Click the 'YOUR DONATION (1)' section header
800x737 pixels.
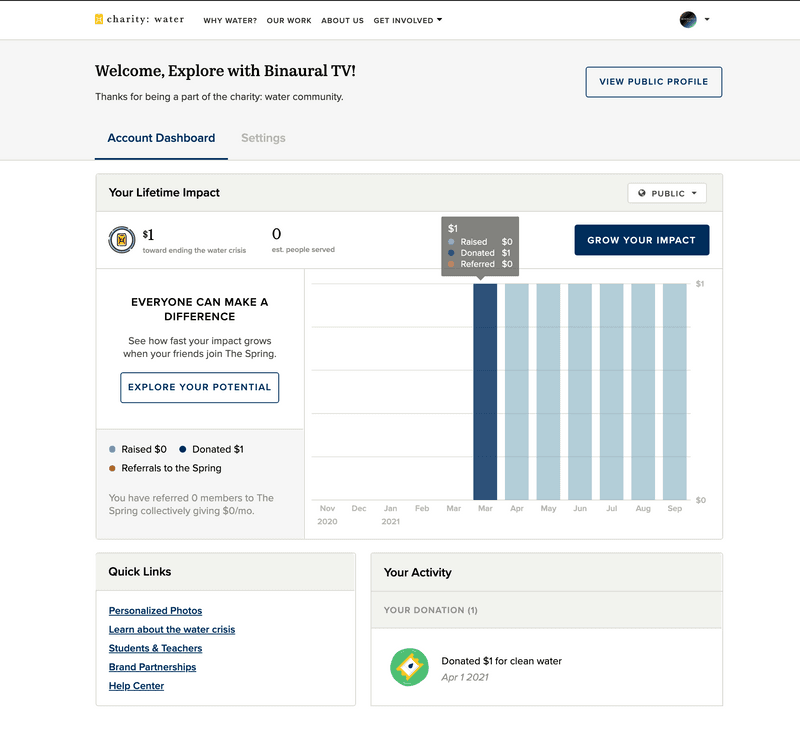click(x=431, y=610)
